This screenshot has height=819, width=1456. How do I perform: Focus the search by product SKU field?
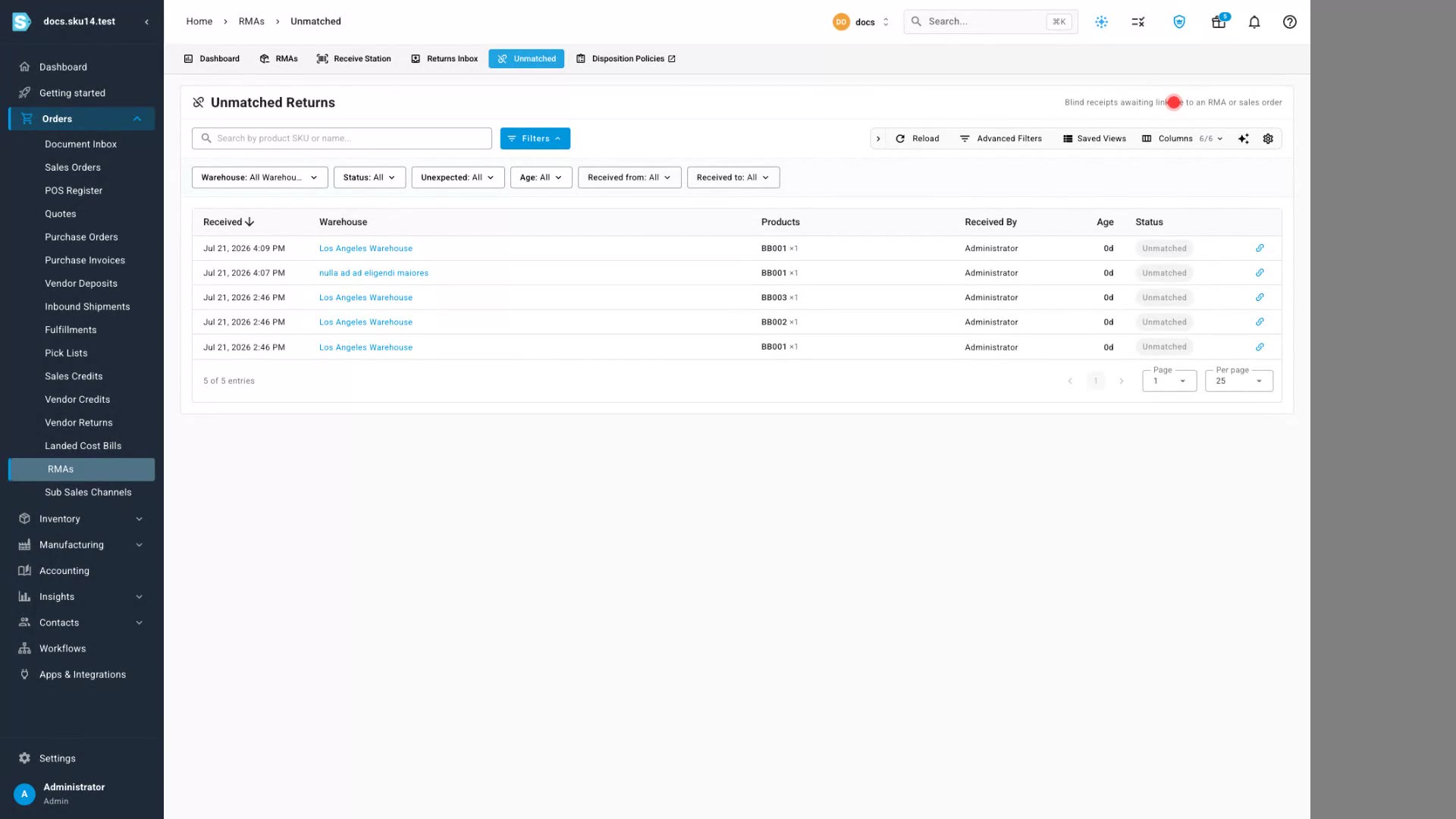(x=342, y=139)
